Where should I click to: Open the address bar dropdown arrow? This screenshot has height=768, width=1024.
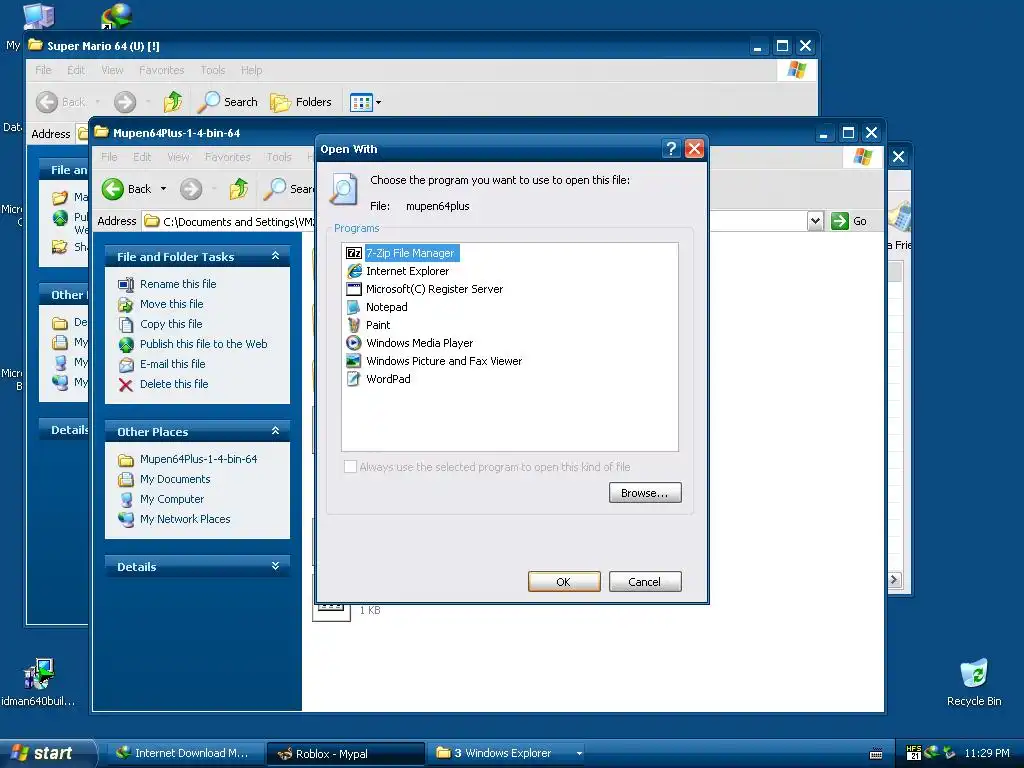[x=815, y=221]
